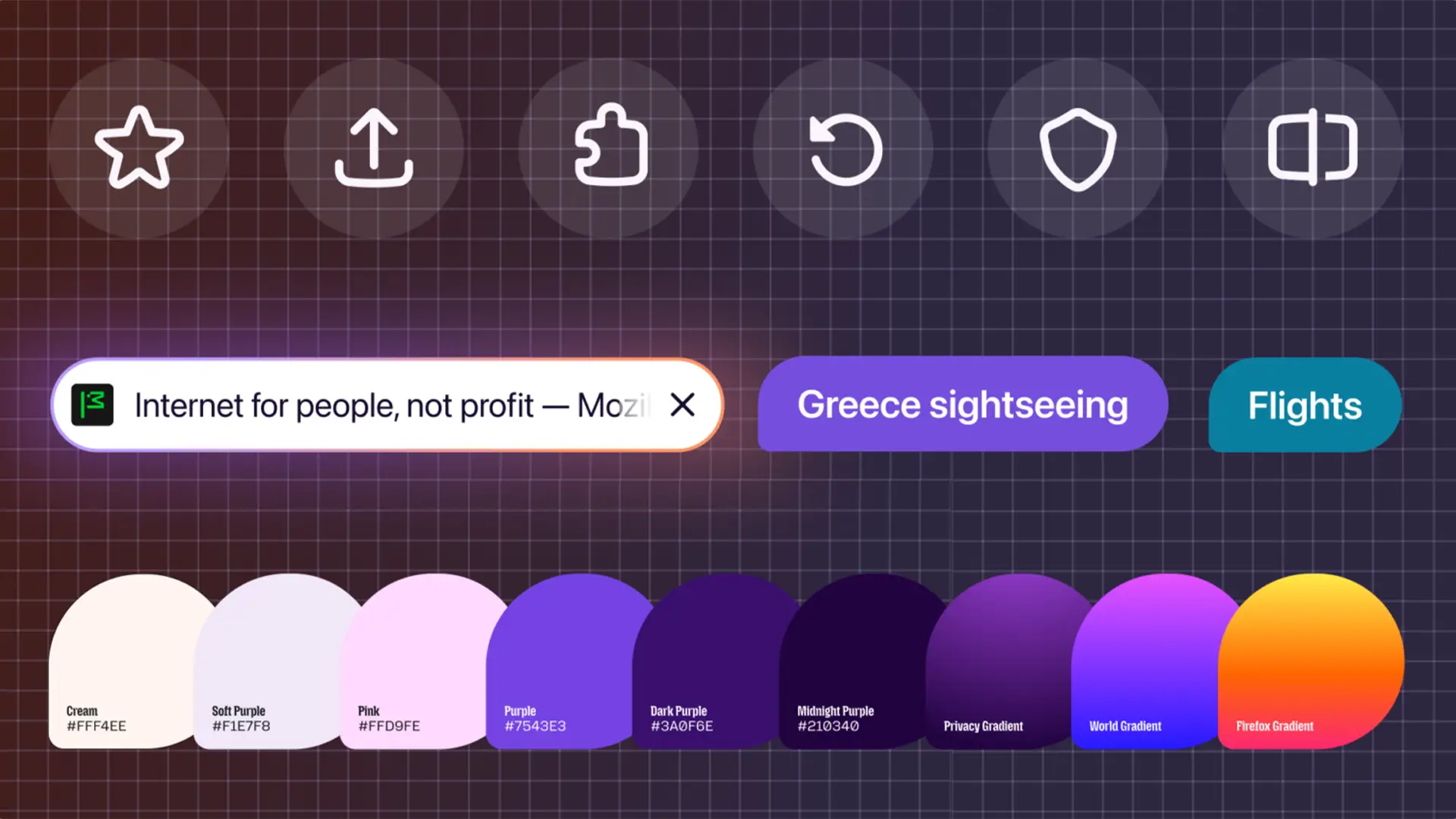The image size is (1456, 819).
Task: Select the Internet for people, not profit tab
Action: (388, 405)
